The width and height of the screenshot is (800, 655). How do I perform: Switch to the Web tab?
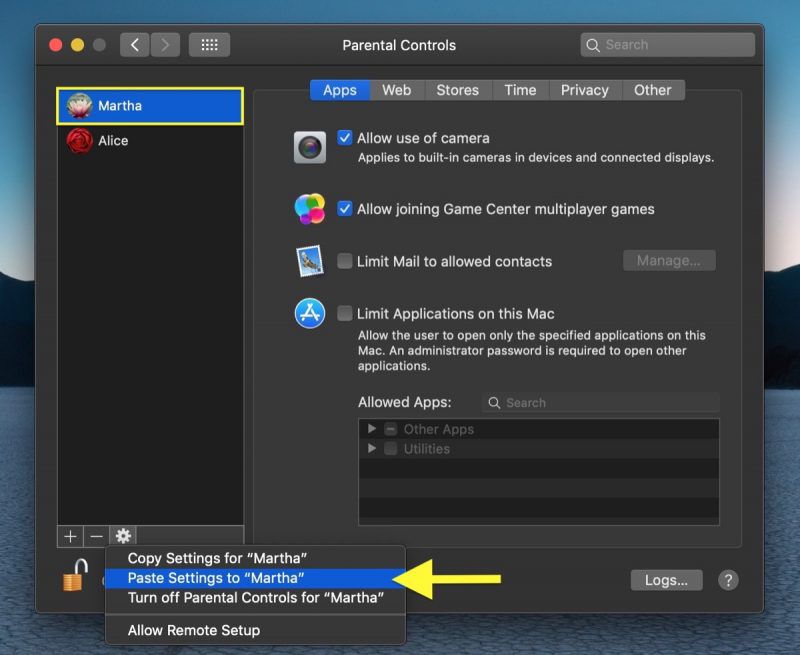(x=396, y=90)
